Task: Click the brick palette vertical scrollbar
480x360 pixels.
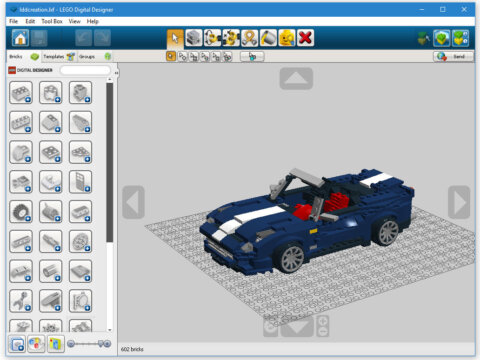Action: (x=110, y=163)
